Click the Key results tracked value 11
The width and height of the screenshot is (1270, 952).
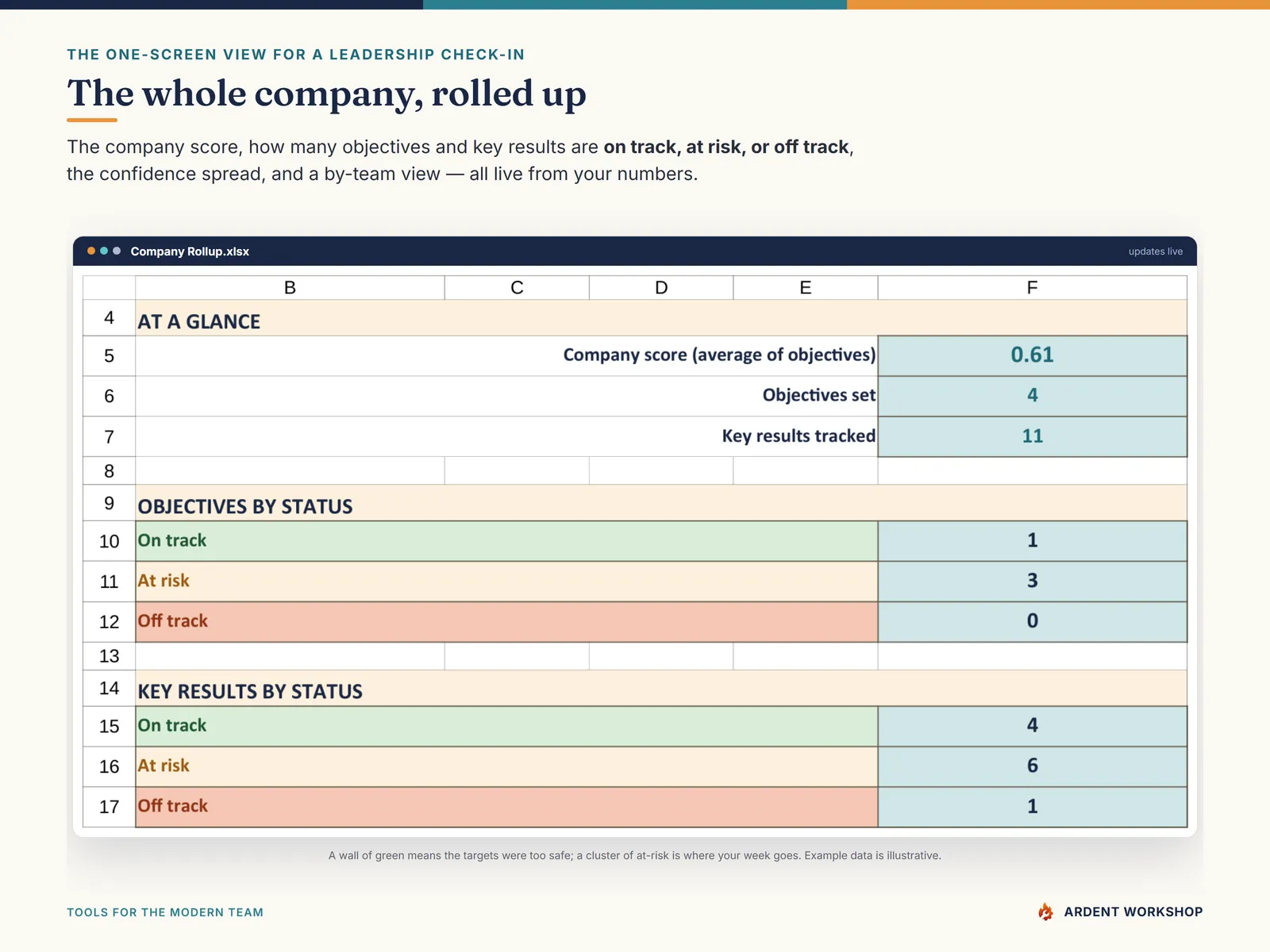[1033, 436]
